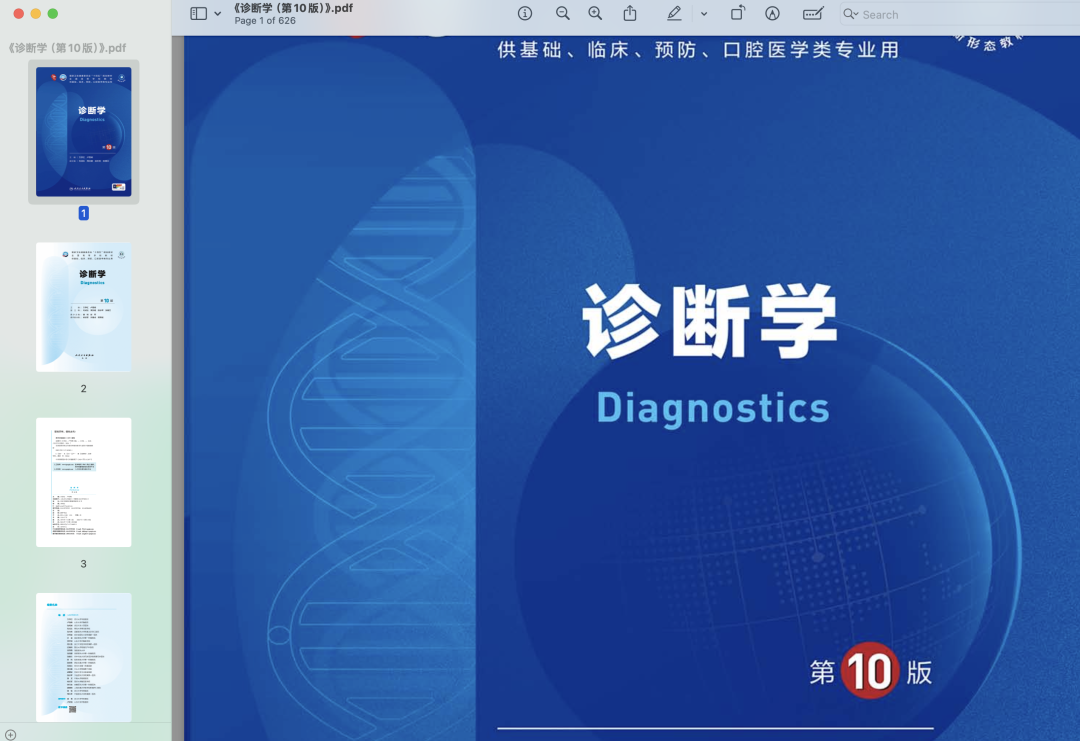This screenshot has width=1080, height=741.
Task: Click the add page plus button
Action: pyautogui.click(x=10, y=735)
